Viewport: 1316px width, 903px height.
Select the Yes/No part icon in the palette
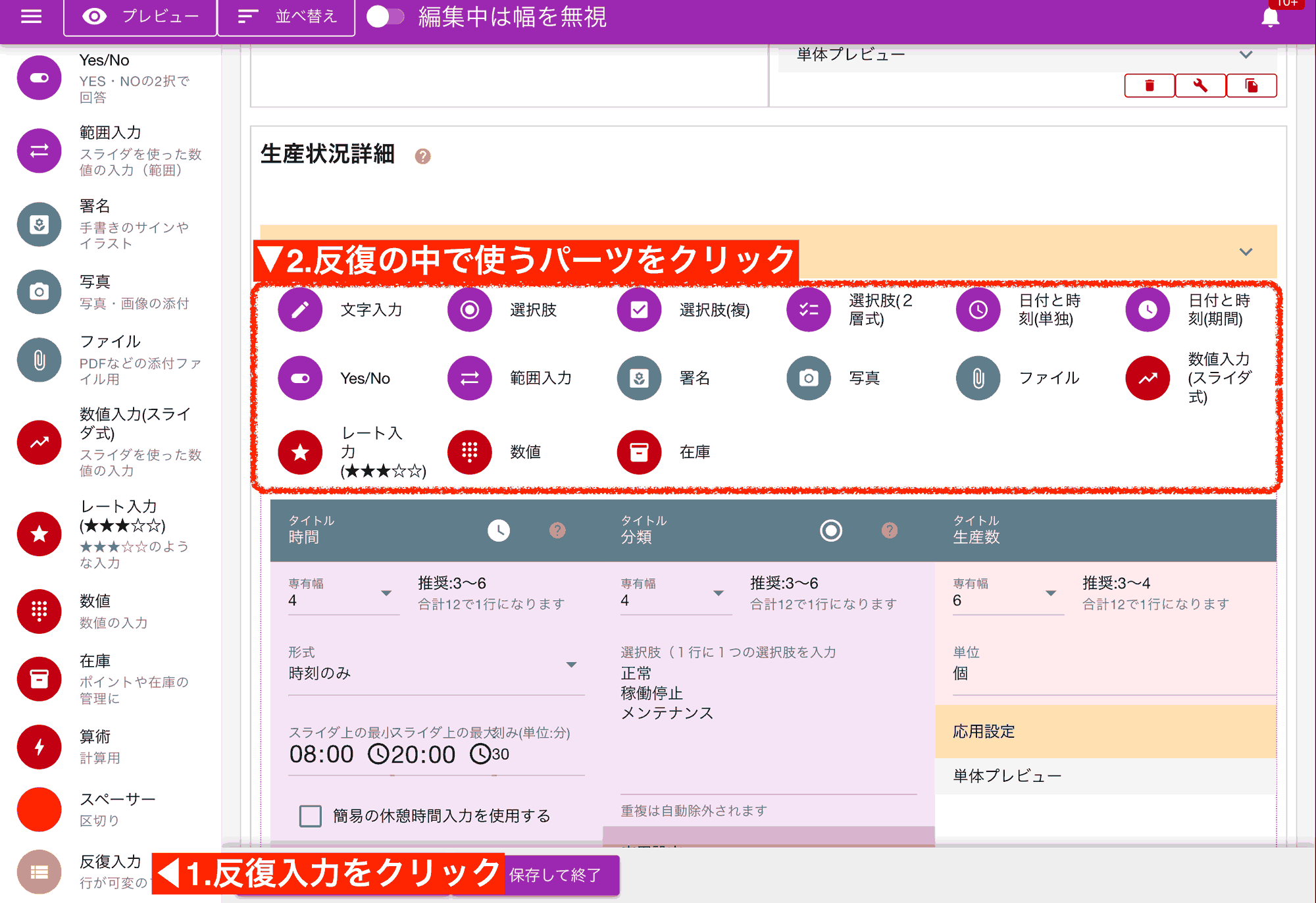coord(300,378)
